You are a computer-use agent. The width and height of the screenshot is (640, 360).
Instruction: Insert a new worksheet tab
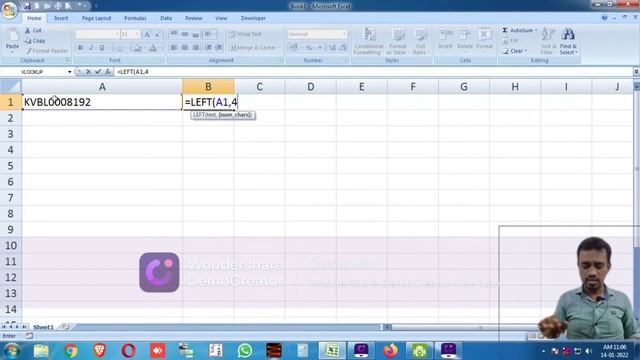point(65,327)
